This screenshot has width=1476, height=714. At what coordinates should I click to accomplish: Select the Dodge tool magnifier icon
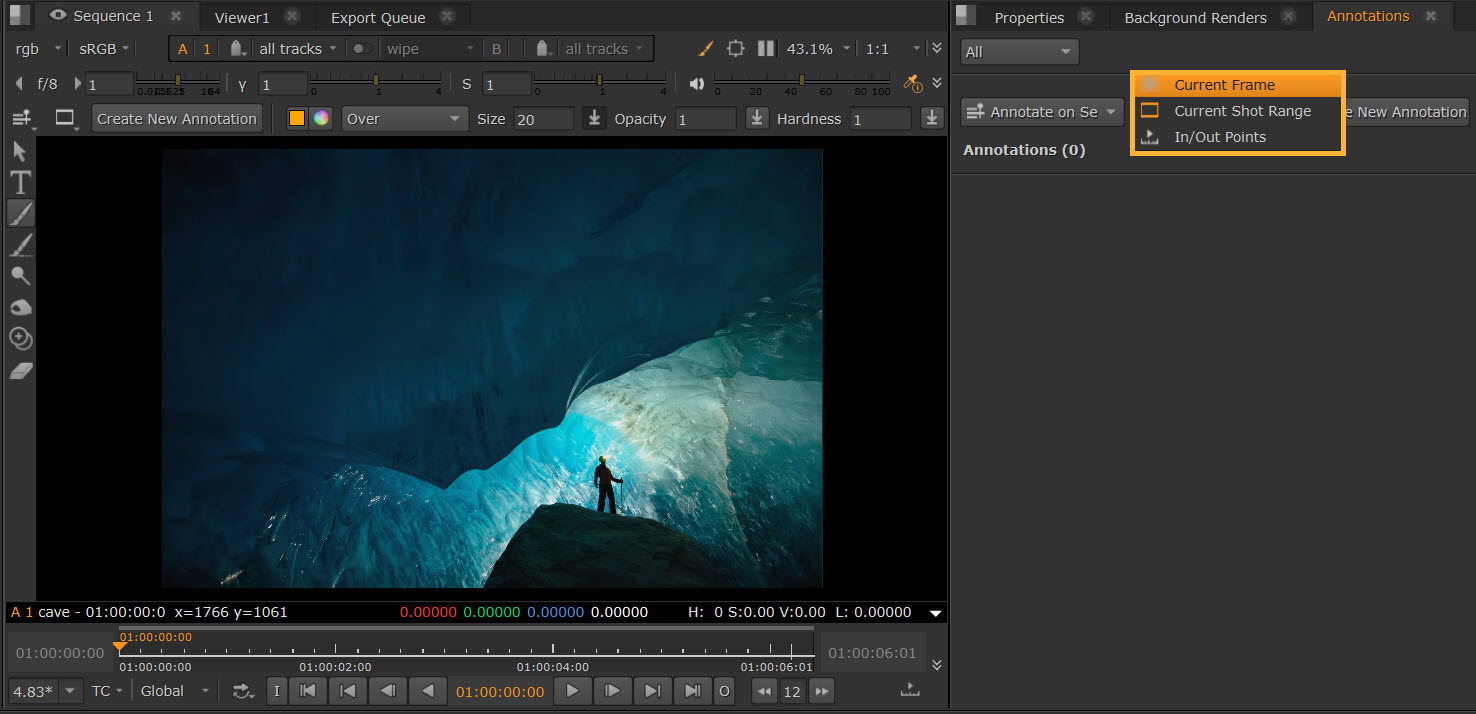(x=20, y=277)
